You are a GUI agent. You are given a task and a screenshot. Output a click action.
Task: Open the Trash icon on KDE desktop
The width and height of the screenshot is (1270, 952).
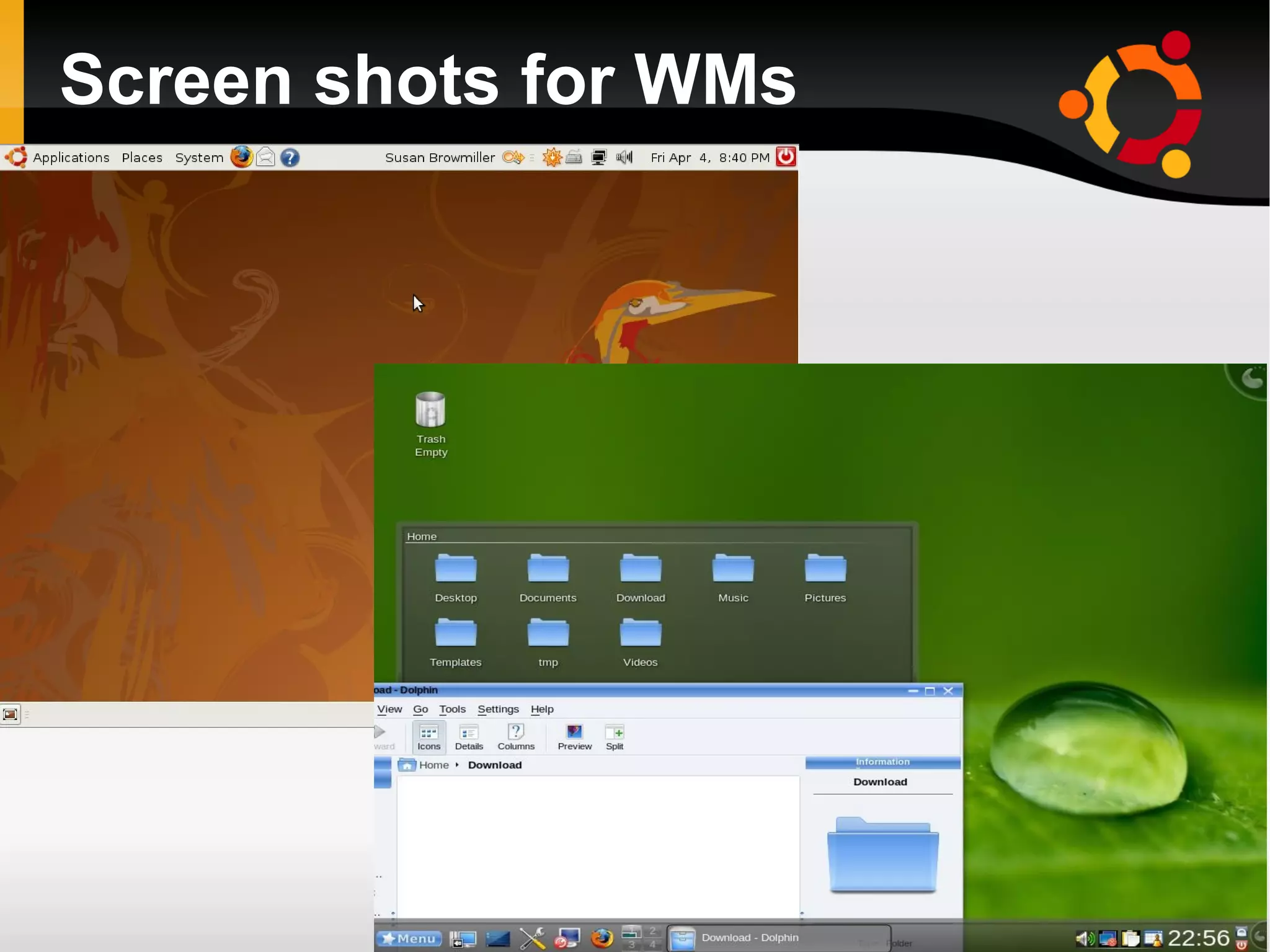(x=430, y=424)
